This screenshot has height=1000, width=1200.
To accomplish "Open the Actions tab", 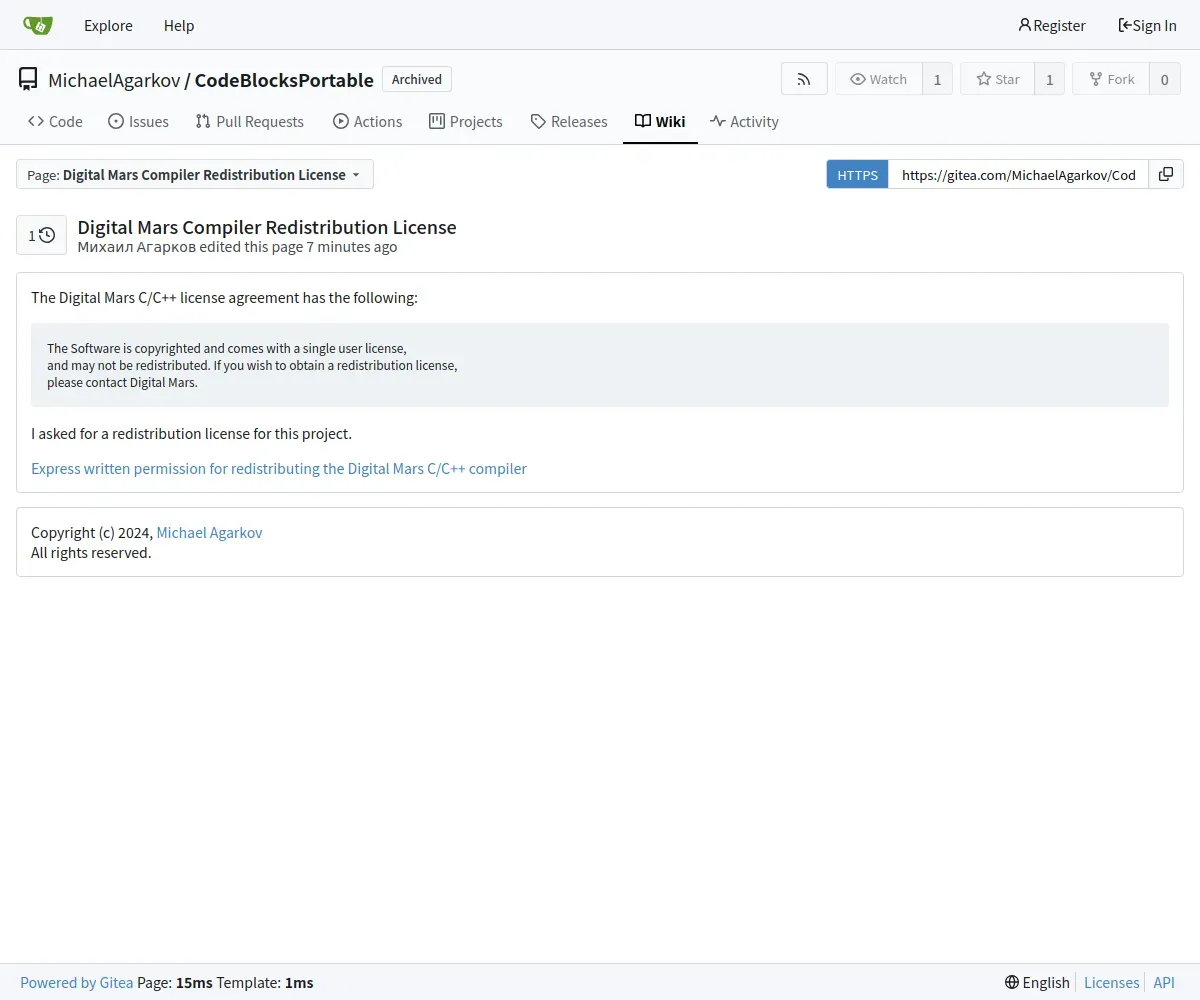I will click(367, 121).
